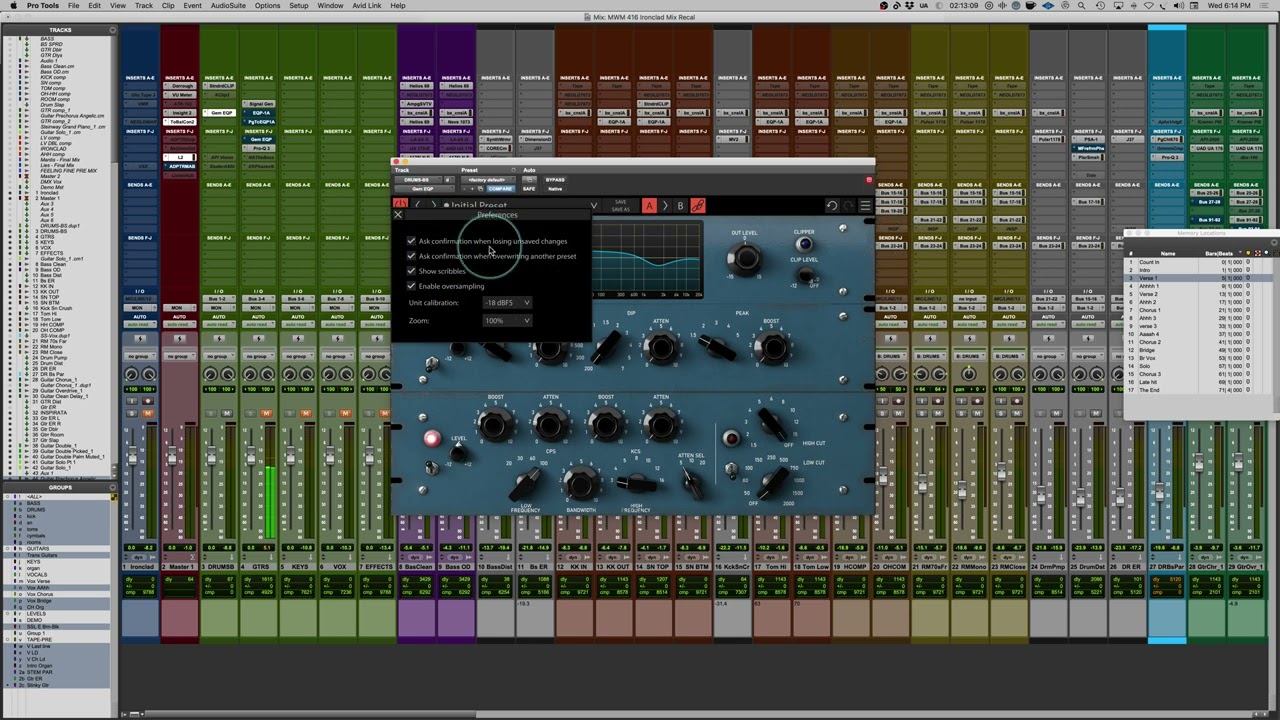Click the OUT LEVEL knob
The width and height of the screenshot is (1280, 720).
(744, 258)
